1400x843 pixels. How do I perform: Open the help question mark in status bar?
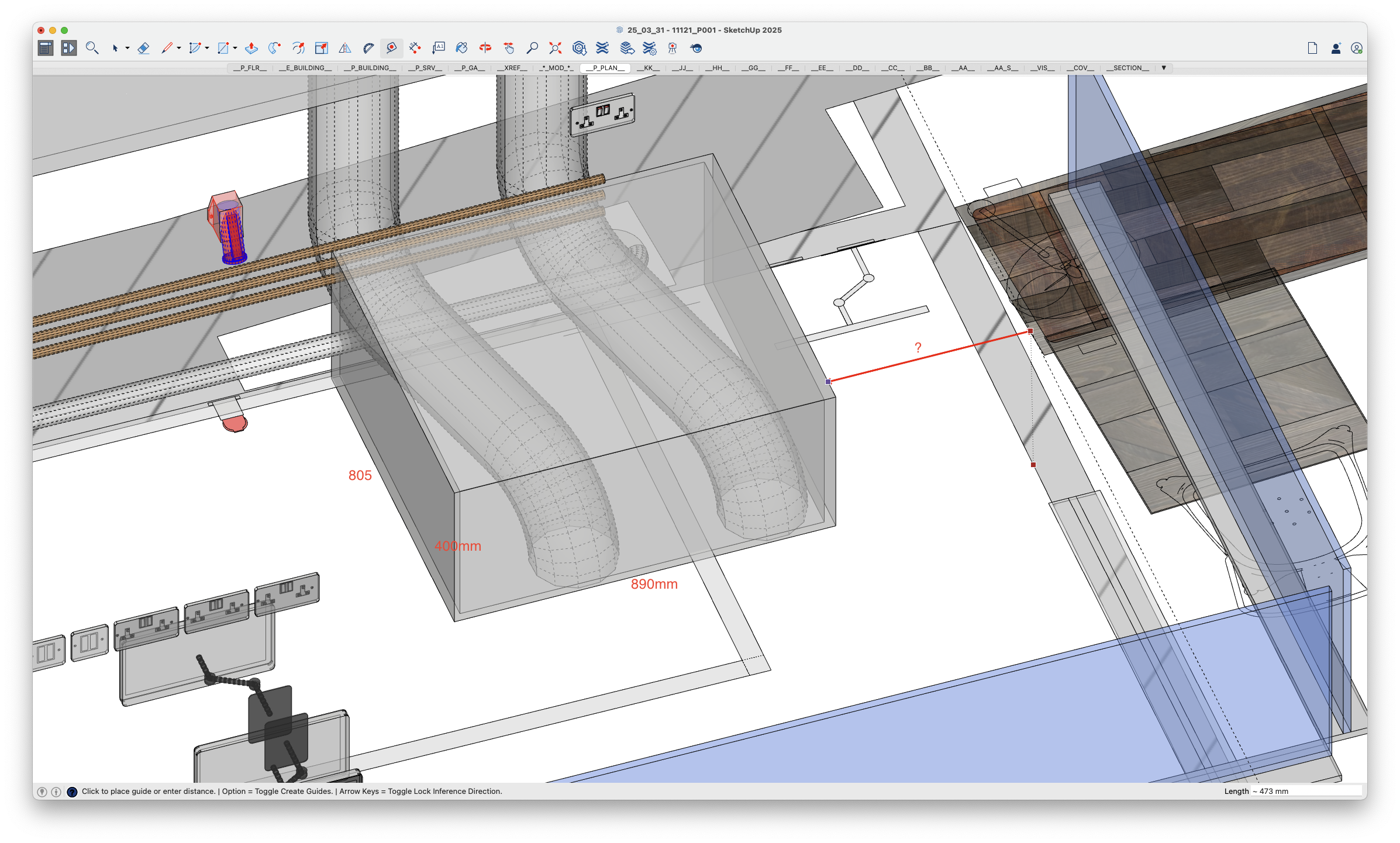coord(72,792)
